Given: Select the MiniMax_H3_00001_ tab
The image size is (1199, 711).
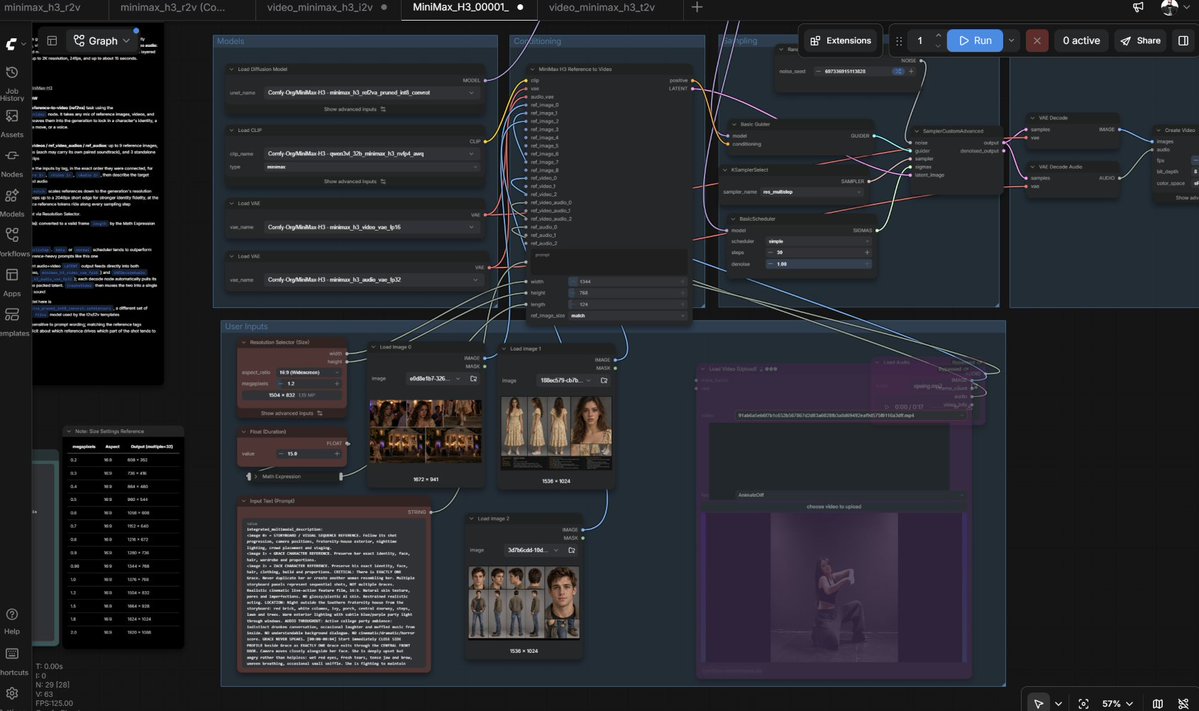Looking at the screenshot, I should pos(460,8).
